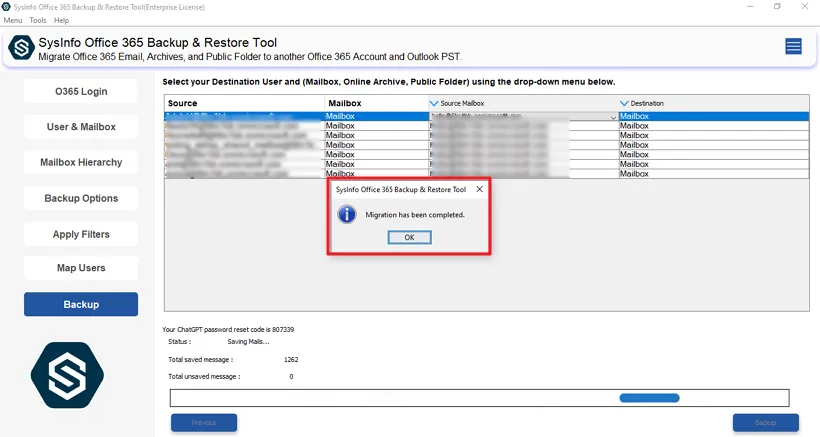Click the Previous button
Image resolution: width=820 pixels, height=437 pixels.
tap(204, 422)
